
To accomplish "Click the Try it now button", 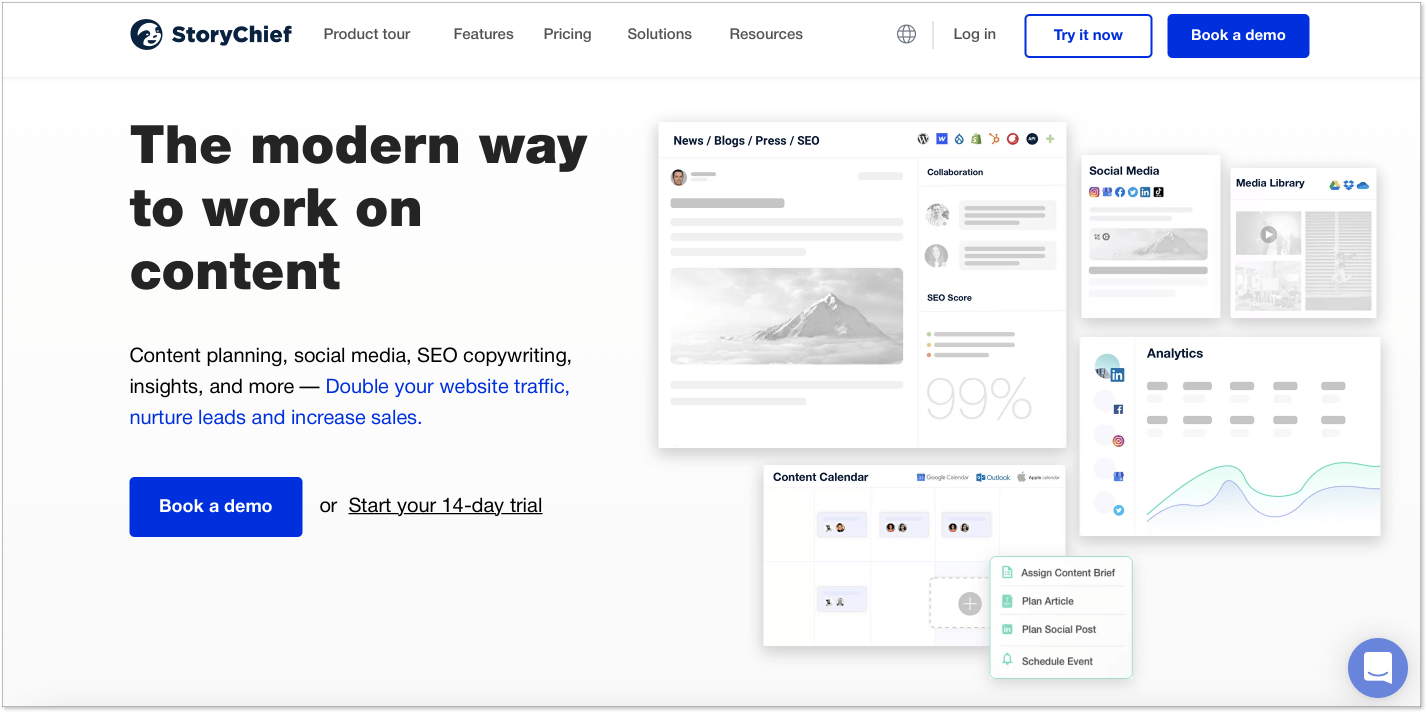I will click(1088, 35).
